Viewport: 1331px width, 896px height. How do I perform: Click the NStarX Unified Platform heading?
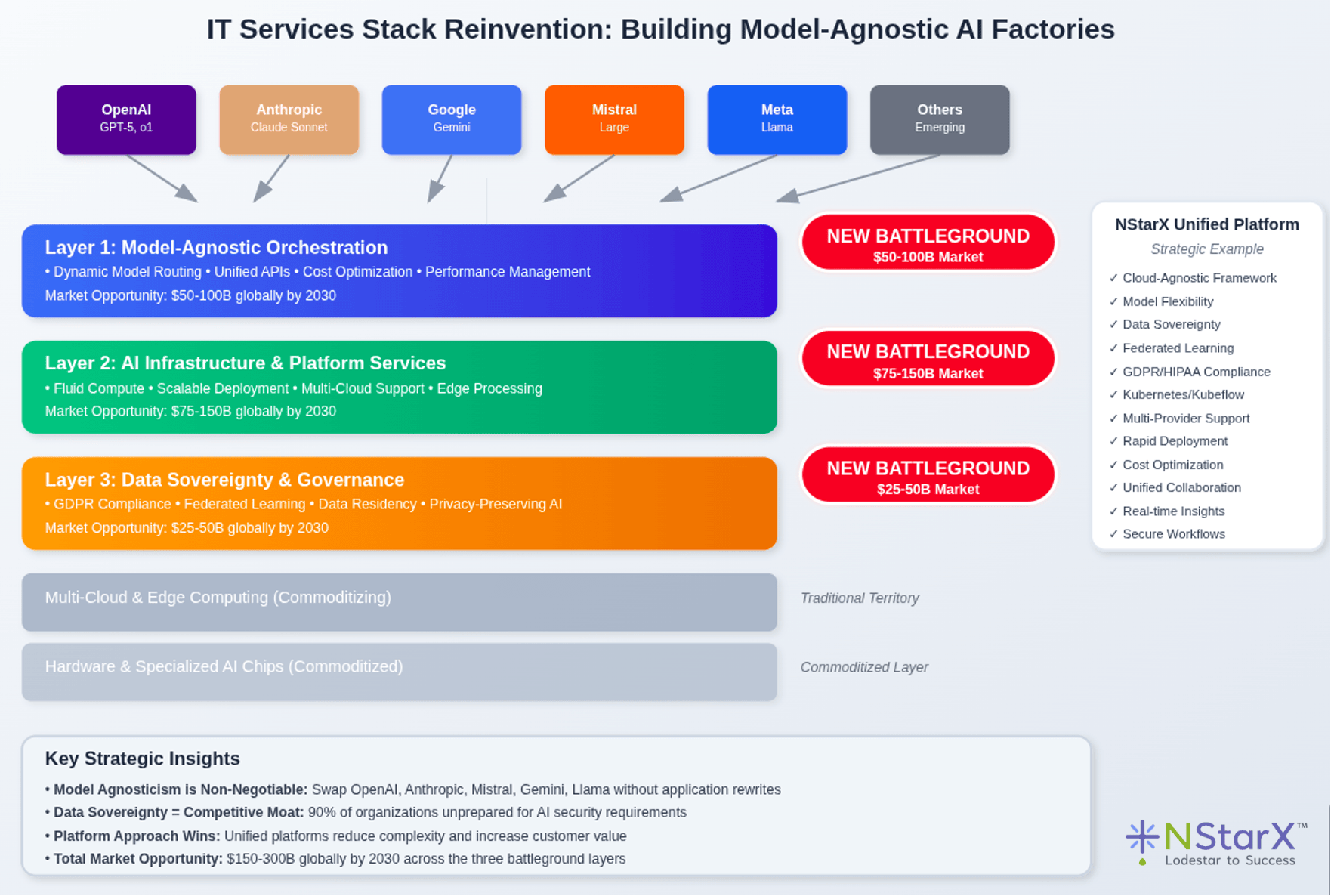[1207, 224]
